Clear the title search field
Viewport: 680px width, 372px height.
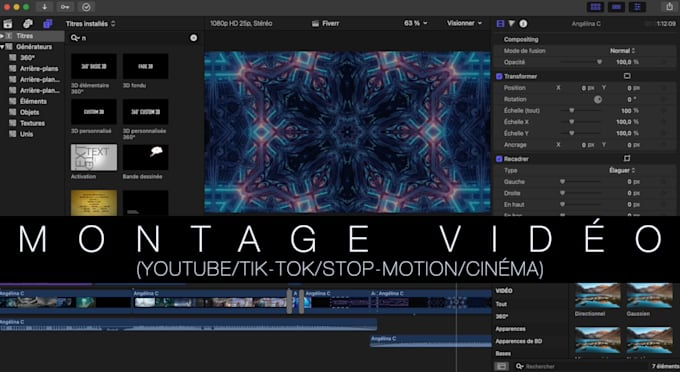[193, 38]
